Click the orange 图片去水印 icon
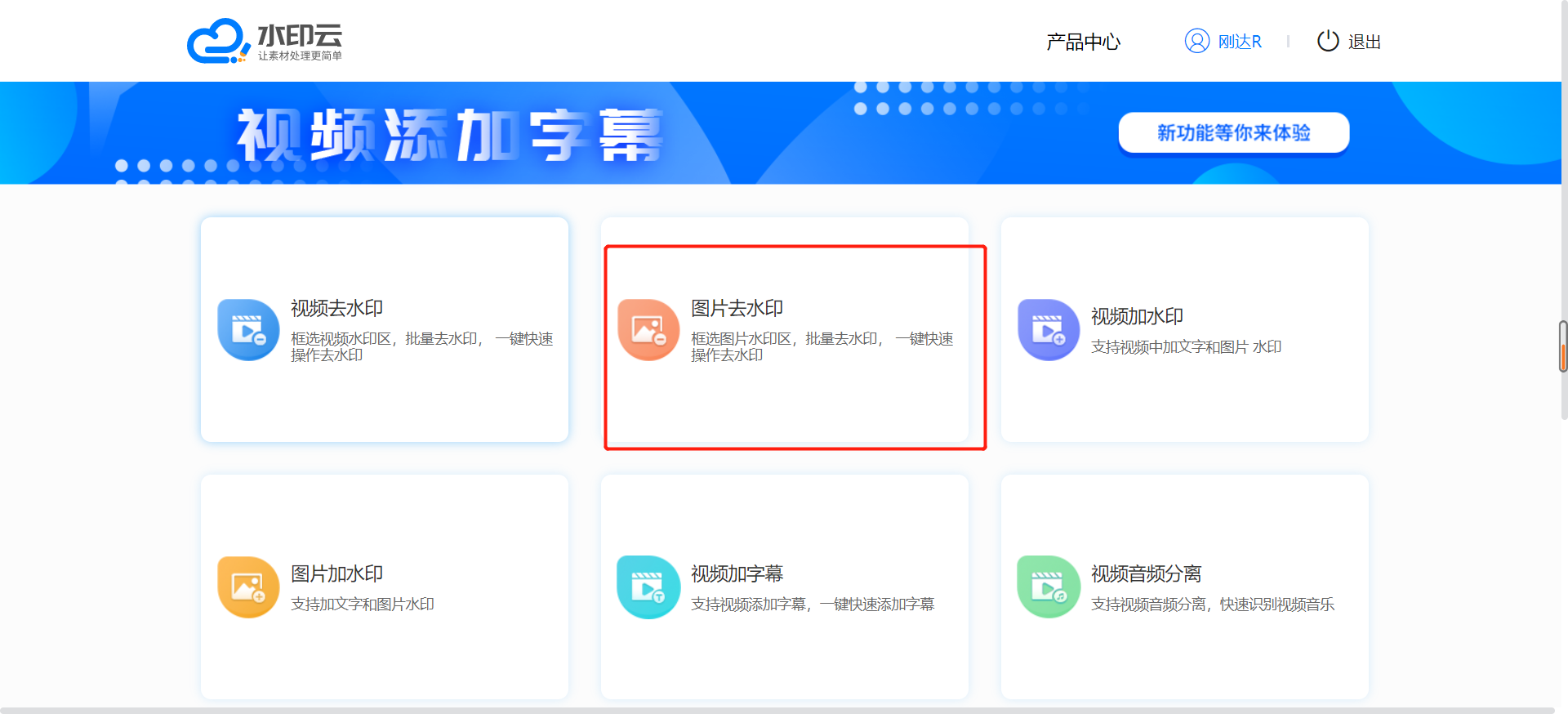1568x714 pixels. [648, 330]
